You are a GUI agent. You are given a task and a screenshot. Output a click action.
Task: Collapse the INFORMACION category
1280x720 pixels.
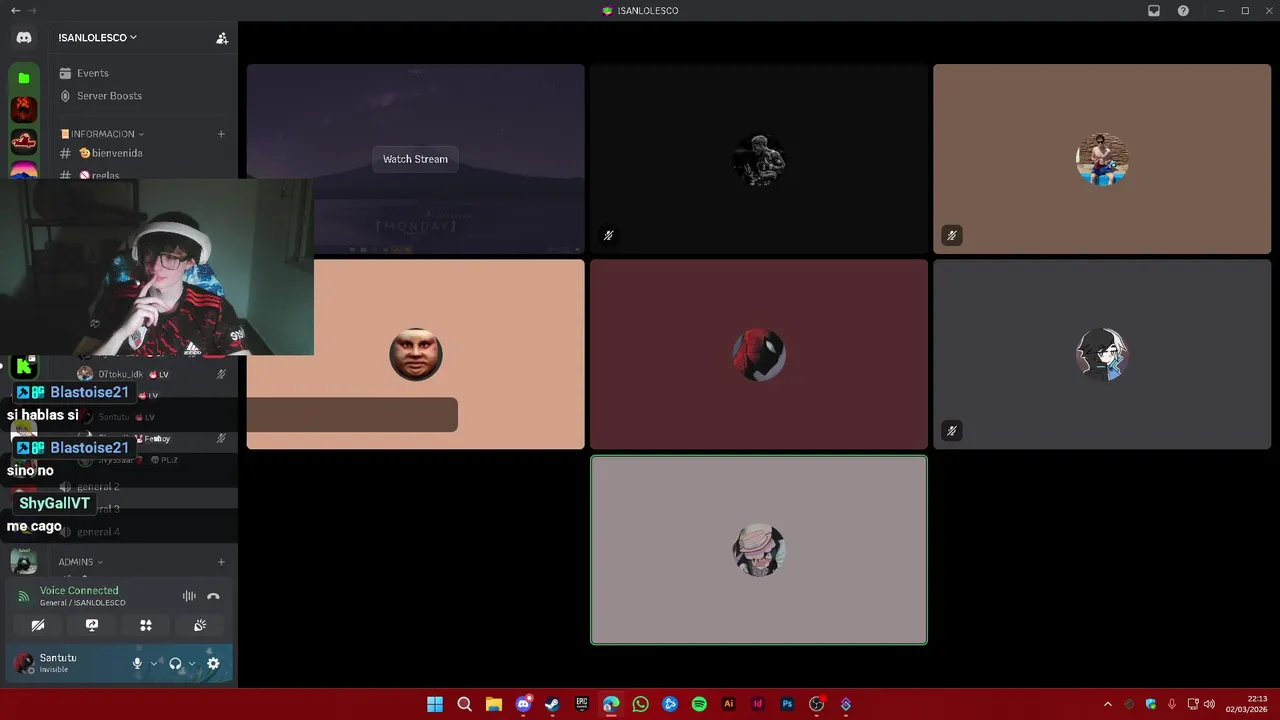pyautogui.click(x=102, y=134)
